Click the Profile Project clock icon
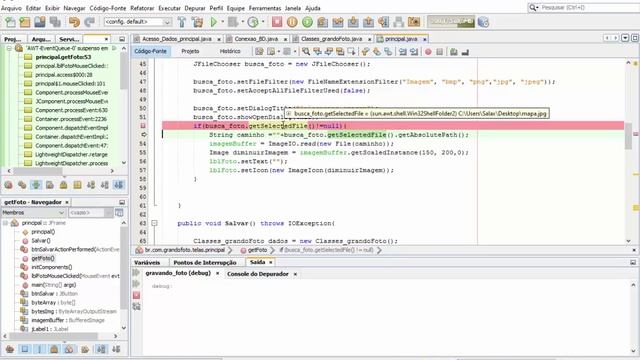 click(x=253, y=22)
